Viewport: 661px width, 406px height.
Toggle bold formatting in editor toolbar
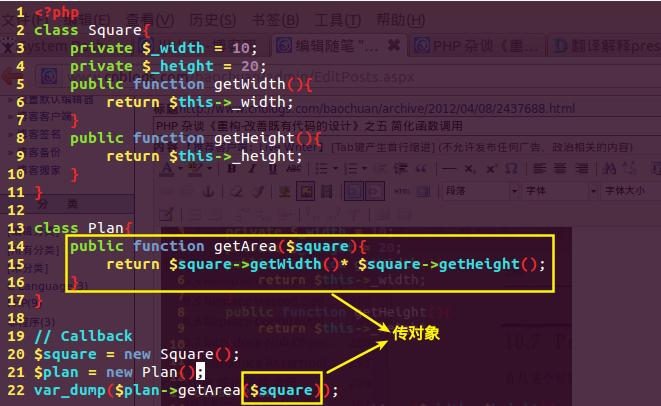231,169
